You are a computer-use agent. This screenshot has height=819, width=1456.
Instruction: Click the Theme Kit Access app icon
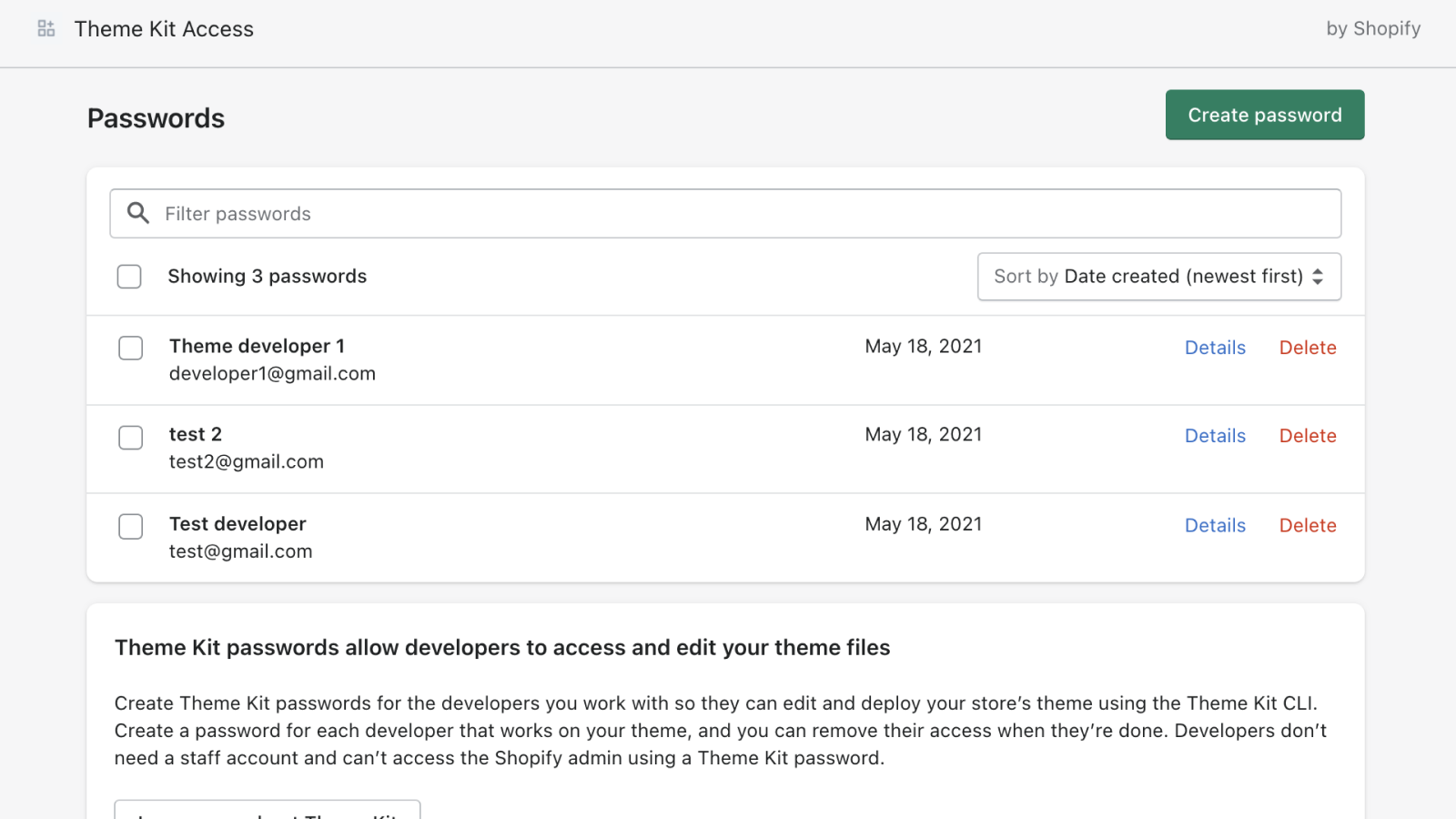click(46, 29)
